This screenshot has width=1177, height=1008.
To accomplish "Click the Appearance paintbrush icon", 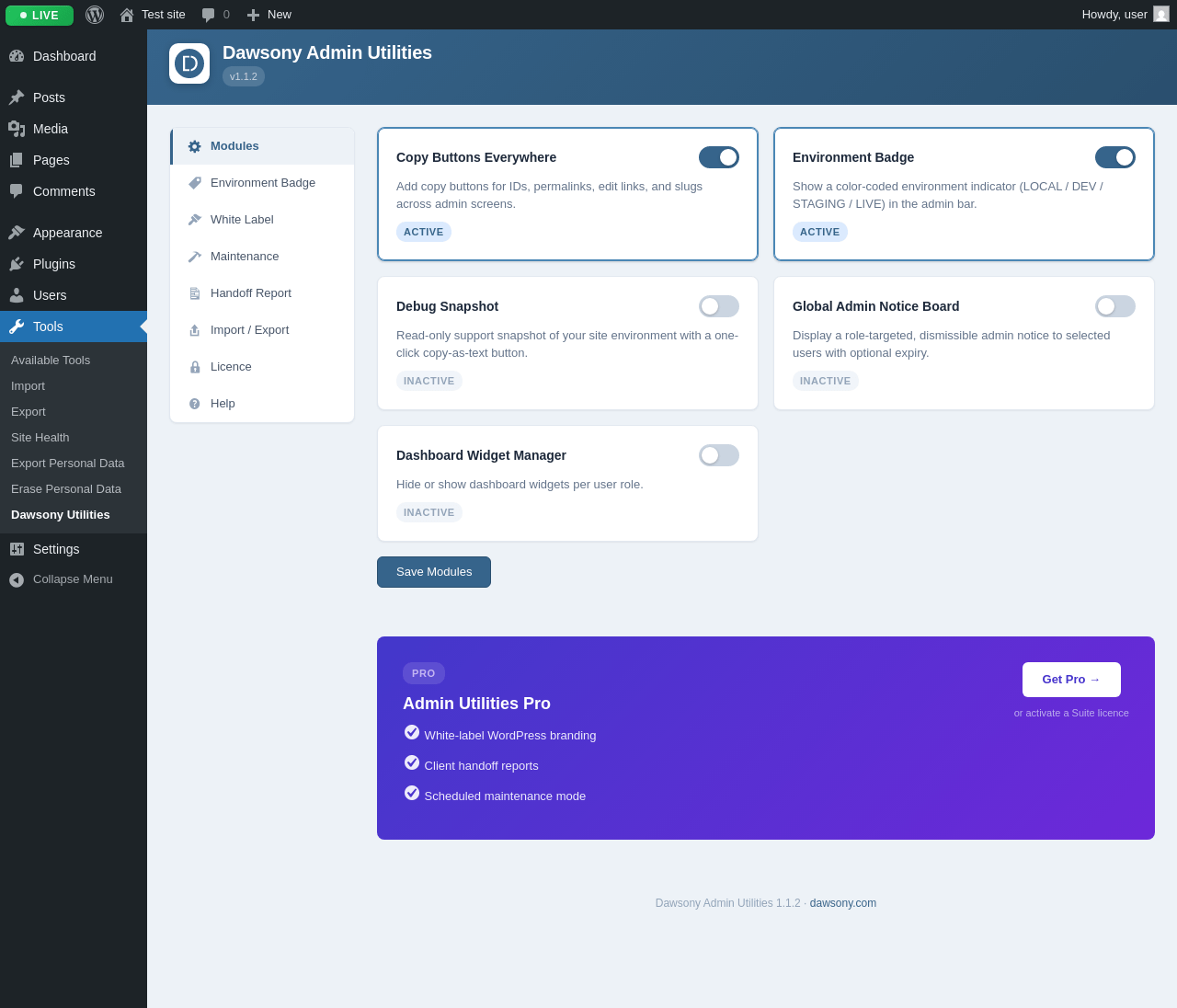I will tap(17, 233).
